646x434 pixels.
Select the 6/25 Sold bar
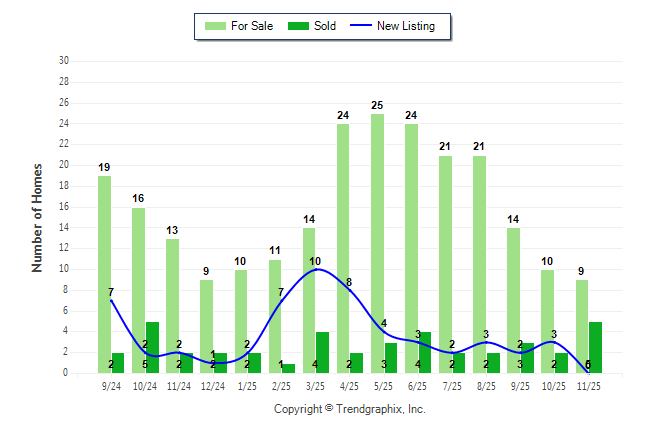pyautogui.click(x=425, y=352)
